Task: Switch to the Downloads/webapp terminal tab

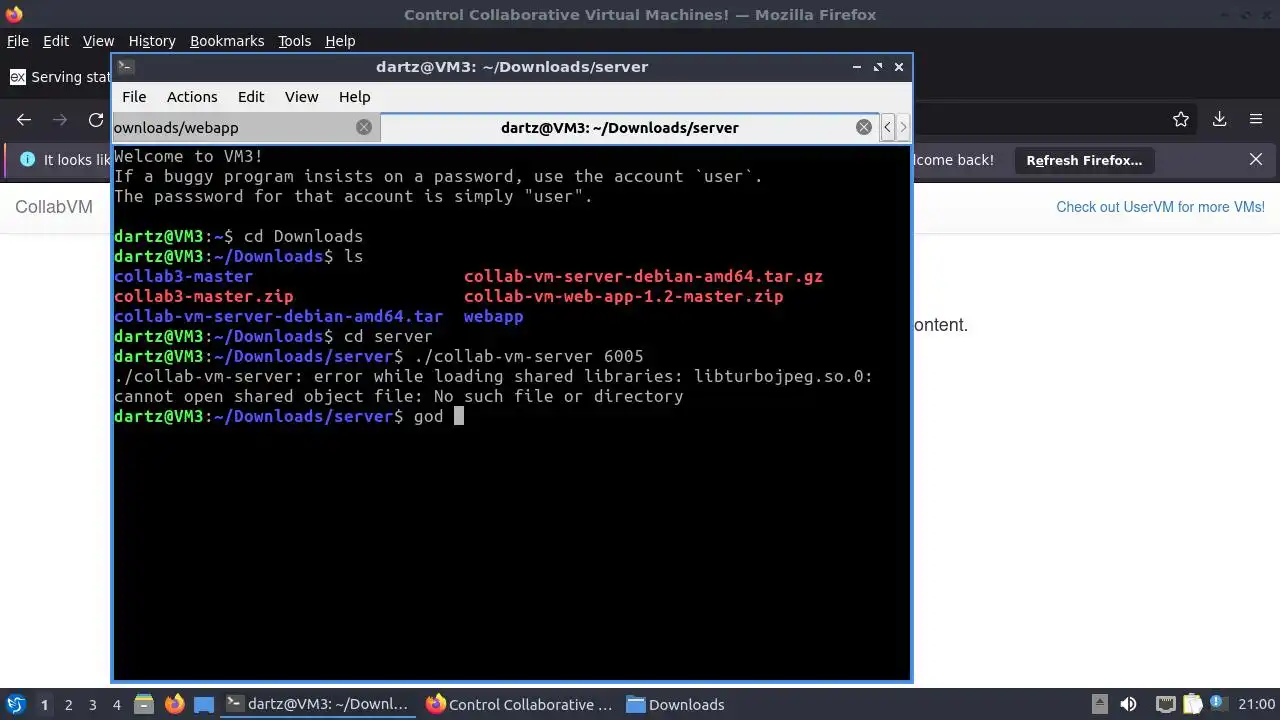Action: click(245, 127)
